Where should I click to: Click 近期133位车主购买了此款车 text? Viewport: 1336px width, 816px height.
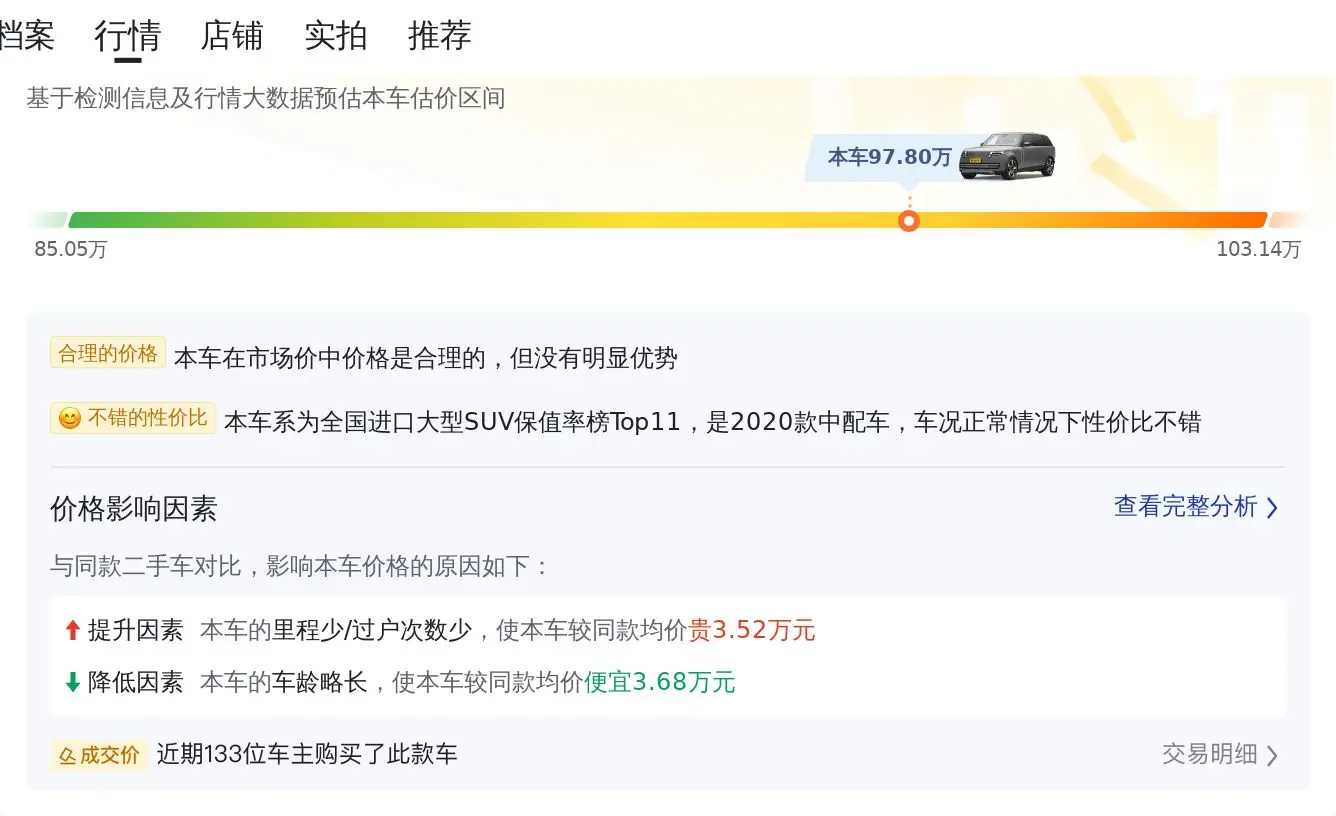coord(307,754)
